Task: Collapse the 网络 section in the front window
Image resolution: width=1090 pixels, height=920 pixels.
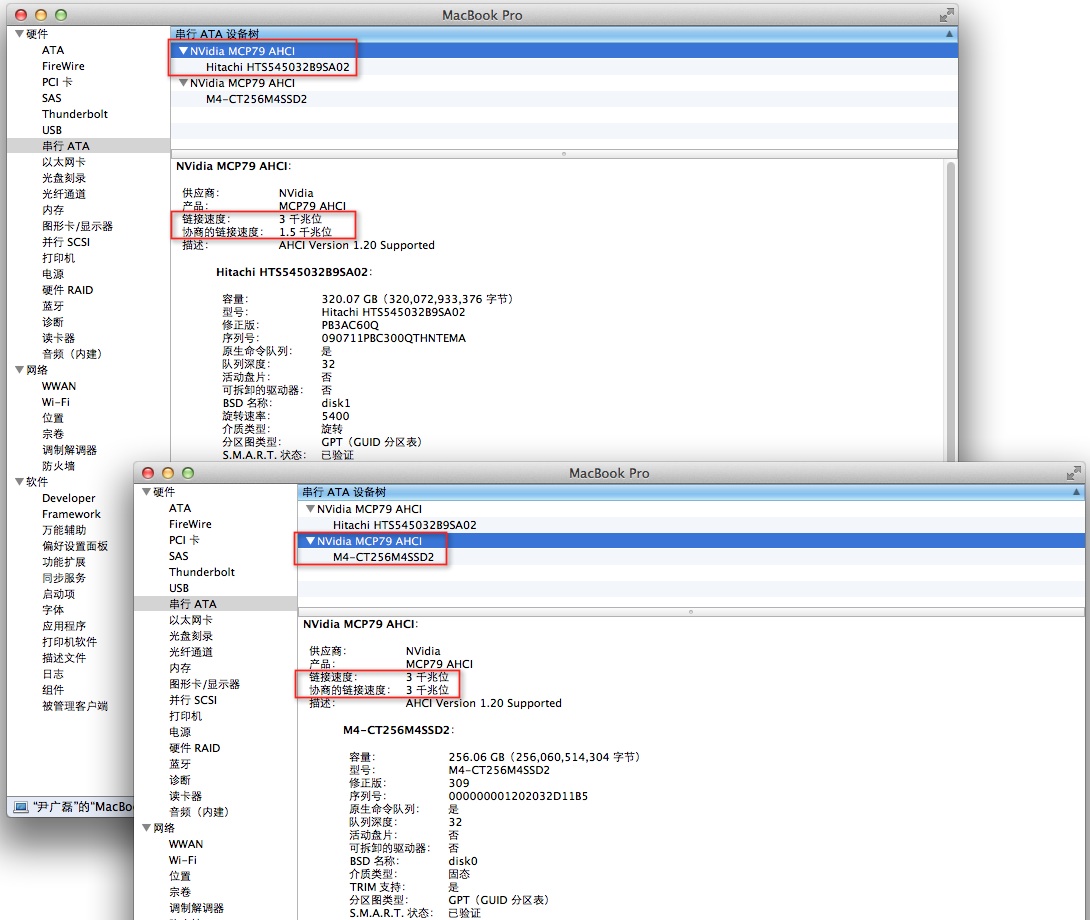Action: click(146, 828)
